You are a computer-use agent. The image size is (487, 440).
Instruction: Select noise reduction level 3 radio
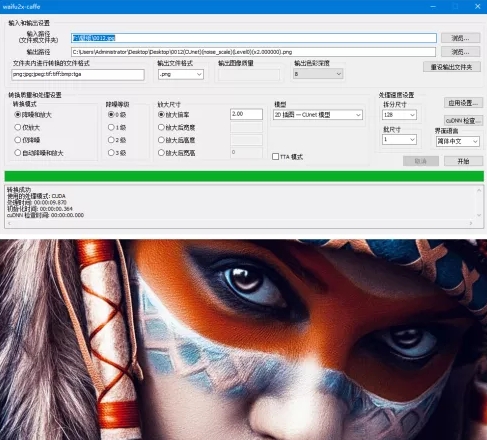click(117, 153)
